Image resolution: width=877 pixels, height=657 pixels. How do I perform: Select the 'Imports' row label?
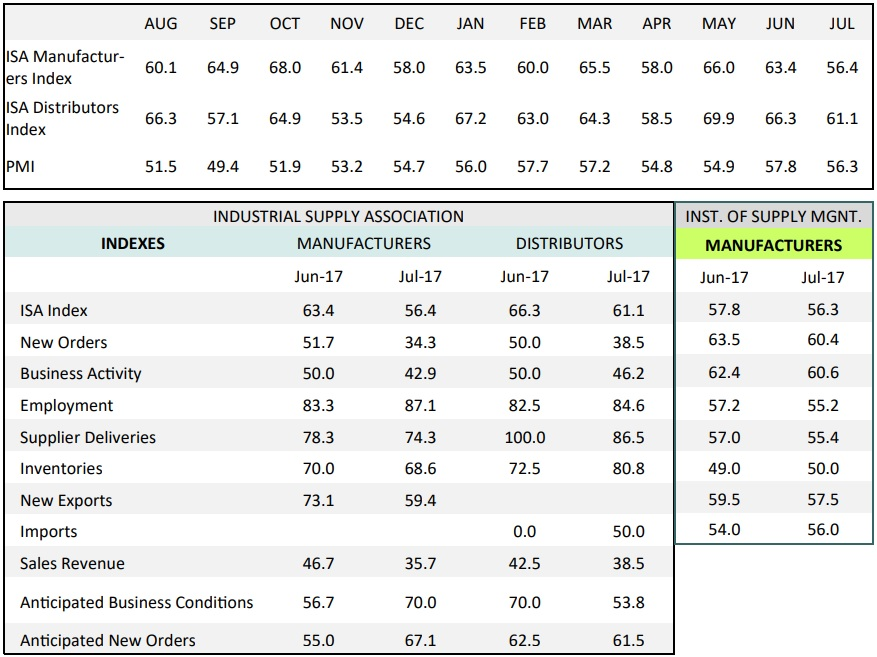[x=48, y=532]
